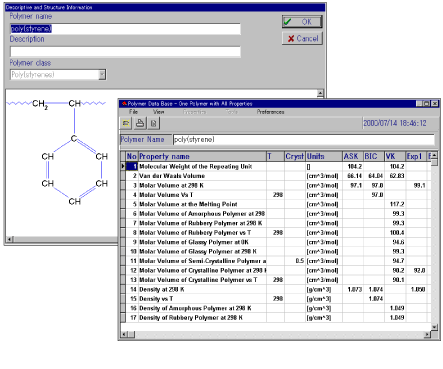
Task: Open the File menu
Action: click(x=133, y=112)
